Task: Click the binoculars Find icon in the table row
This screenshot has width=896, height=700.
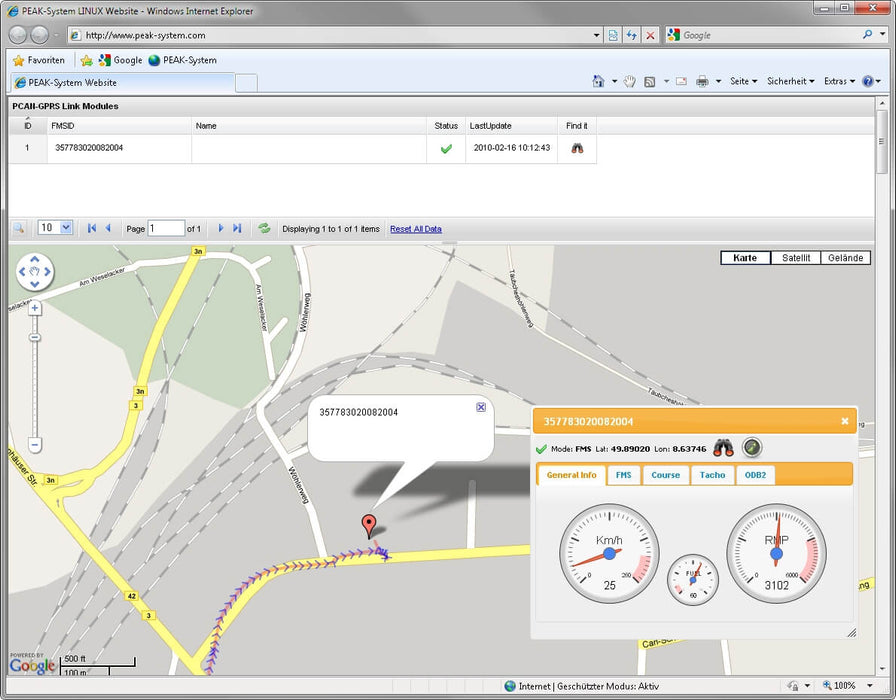Action: 578,147
